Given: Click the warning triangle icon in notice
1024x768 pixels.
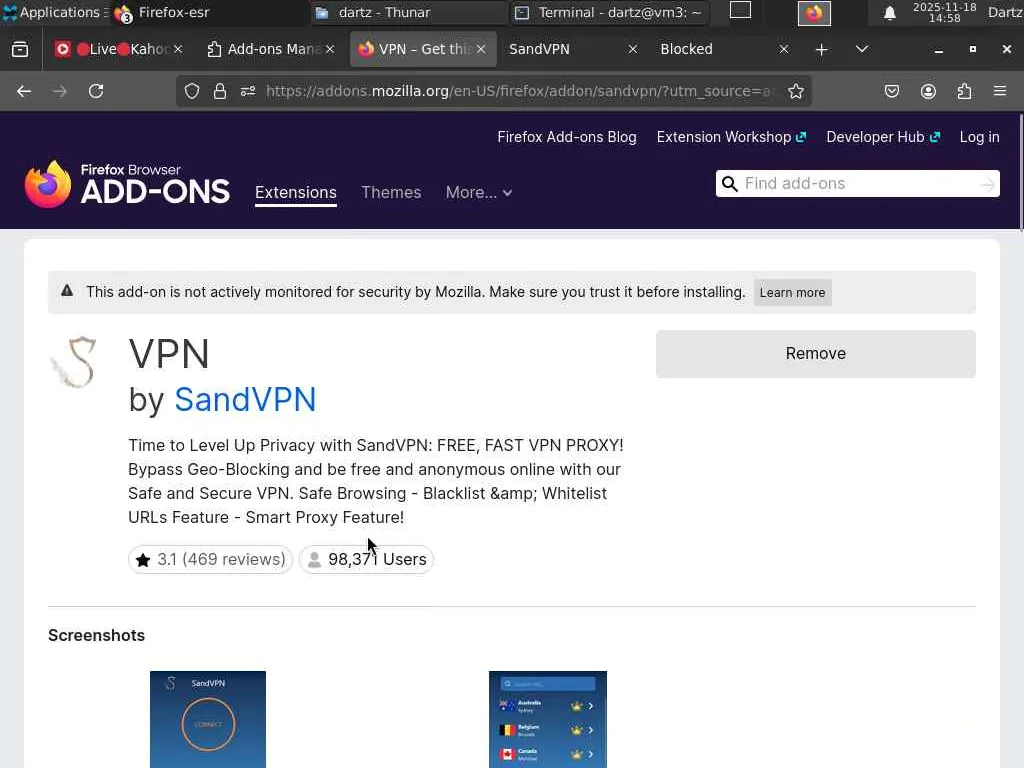Looking at the screenshot, I should [67, 291].
